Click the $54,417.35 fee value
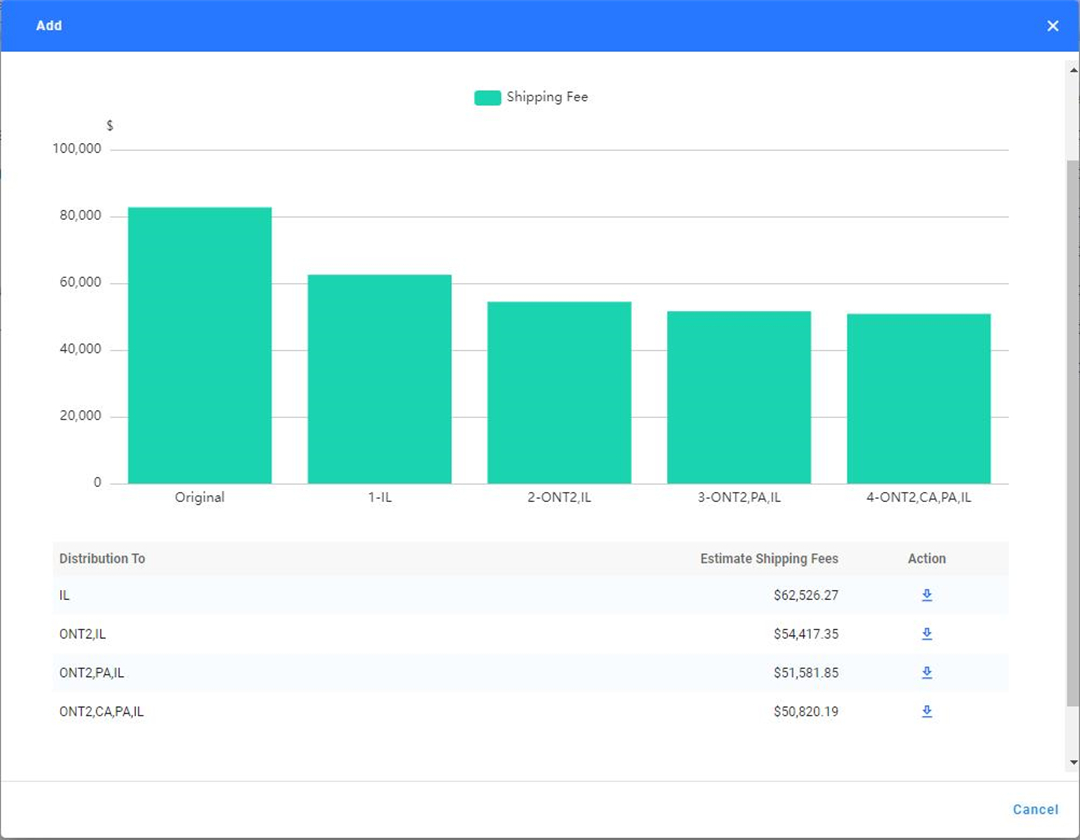 pyautogui.click(x=806, y=634)
